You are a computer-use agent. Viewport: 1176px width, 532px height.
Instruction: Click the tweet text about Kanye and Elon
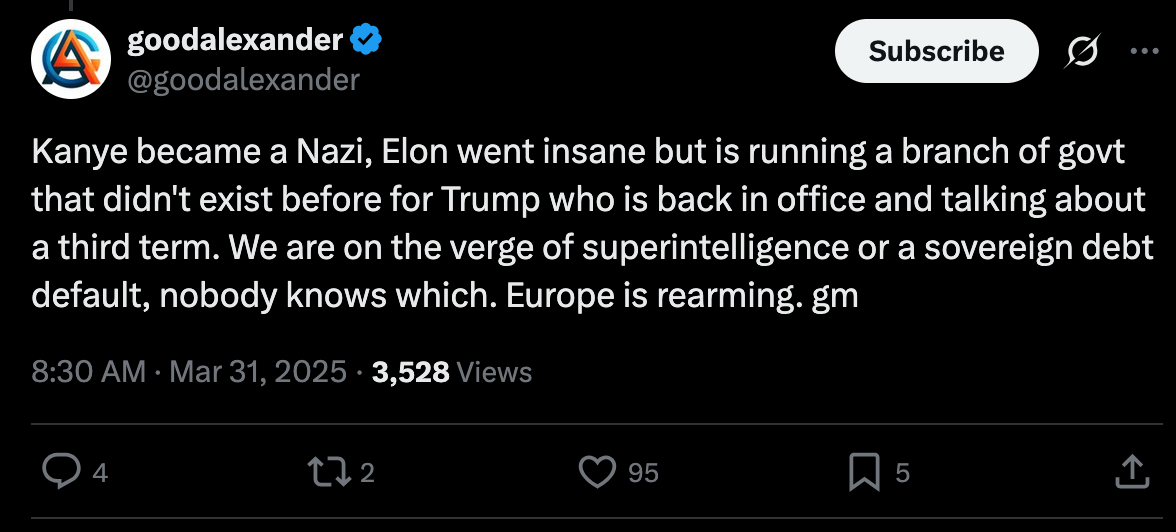580,225
